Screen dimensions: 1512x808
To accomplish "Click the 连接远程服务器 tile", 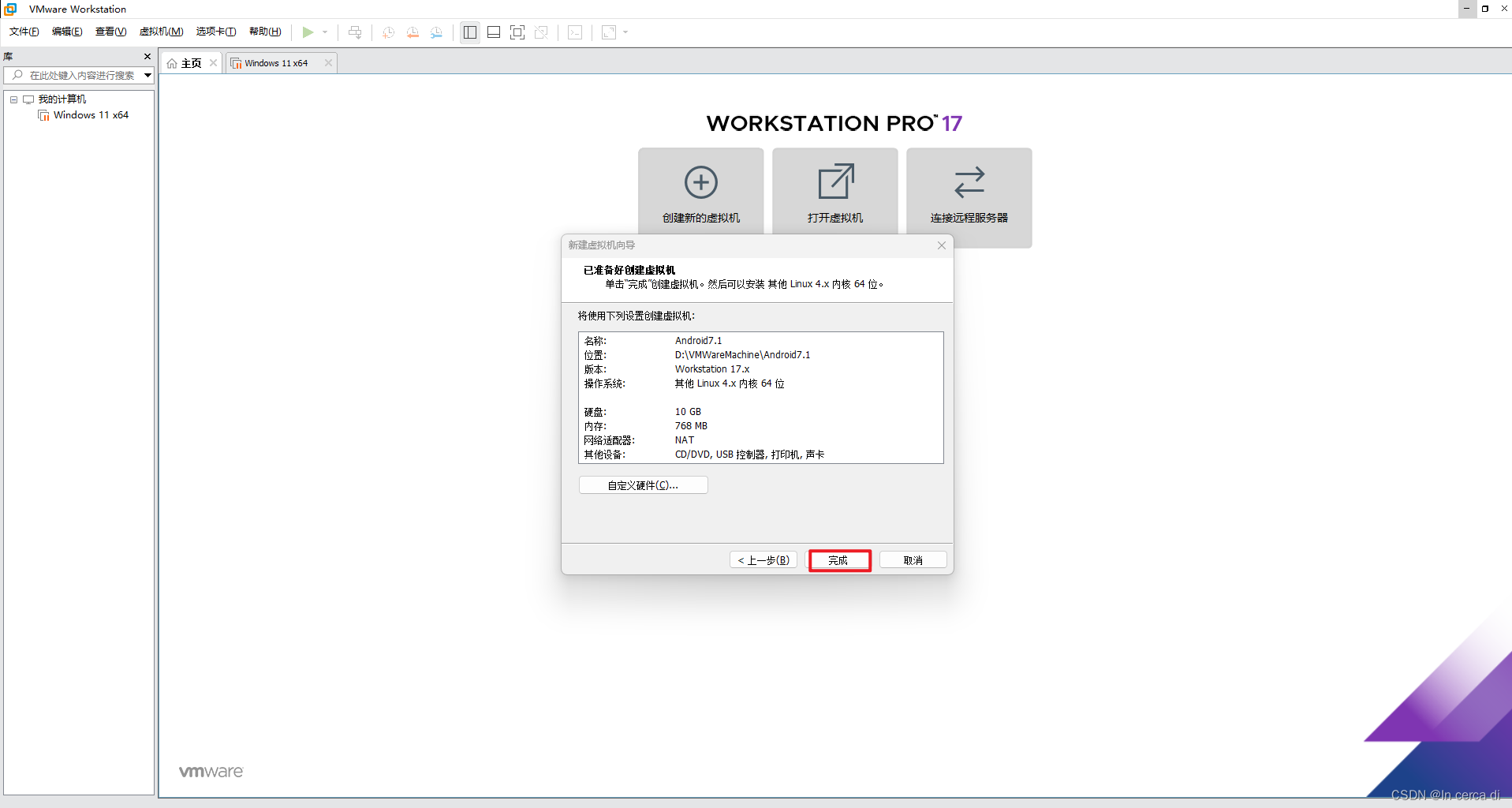I will click(969, 197).
